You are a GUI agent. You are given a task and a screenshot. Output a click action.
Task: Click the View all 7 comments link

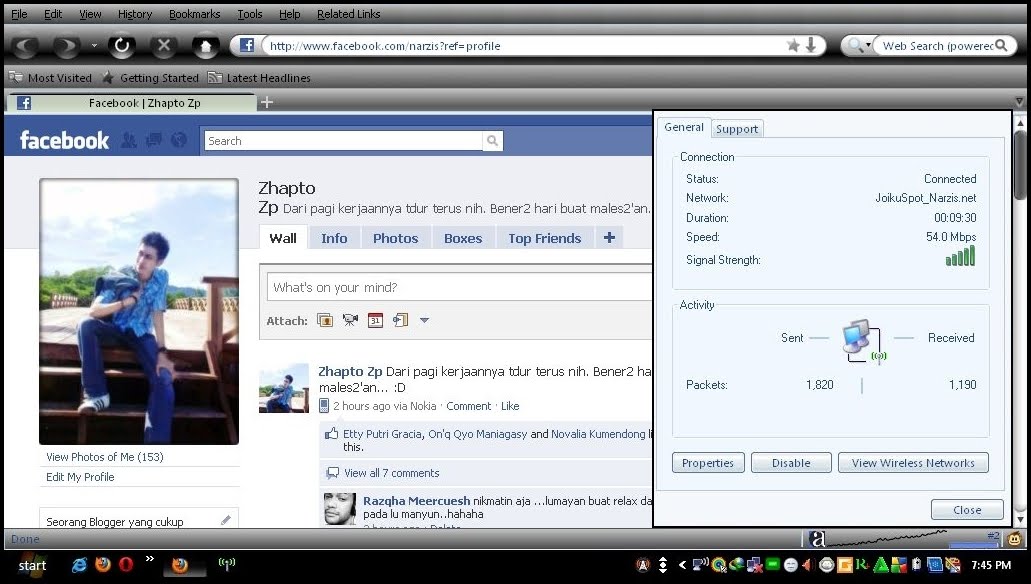point(391,473)
